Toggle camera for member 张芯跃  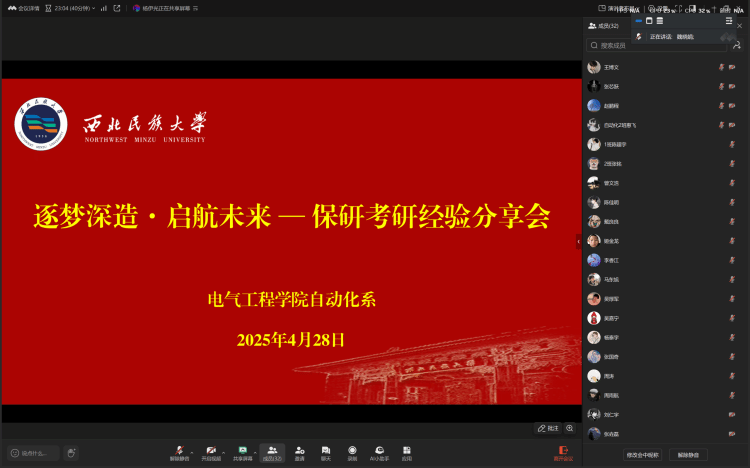tap(733, 86)
